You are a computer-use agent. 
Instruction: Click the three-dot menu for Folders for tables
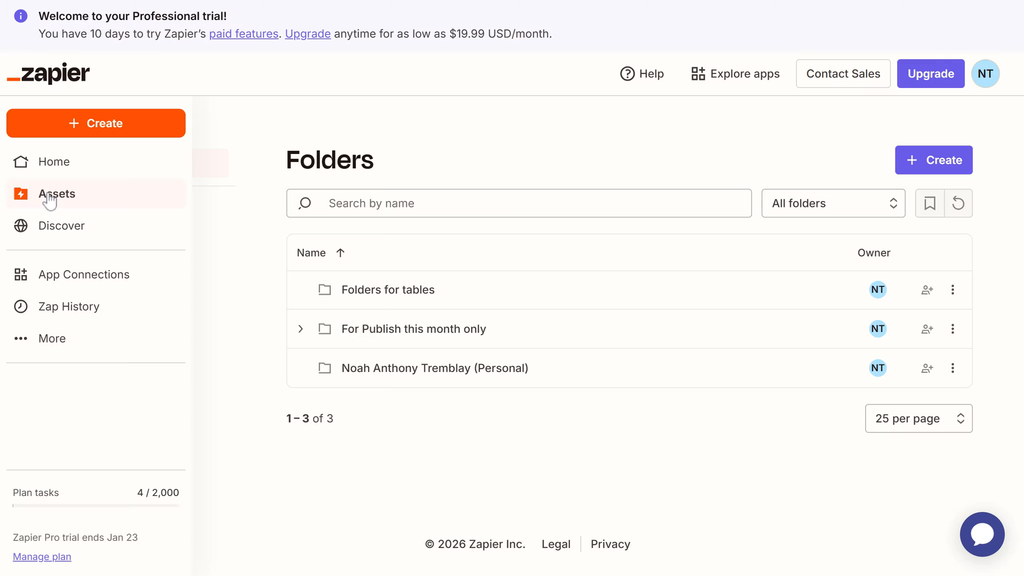coord(952,290)
